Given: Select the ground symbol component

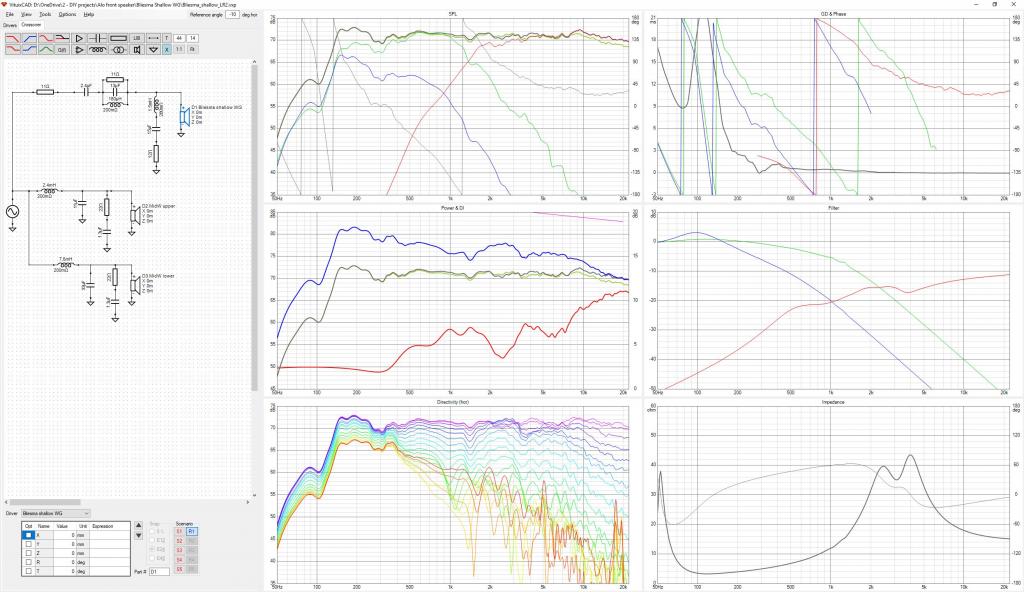Looking at the screenshot, I should pyautogui.click(x=153, y=50).
